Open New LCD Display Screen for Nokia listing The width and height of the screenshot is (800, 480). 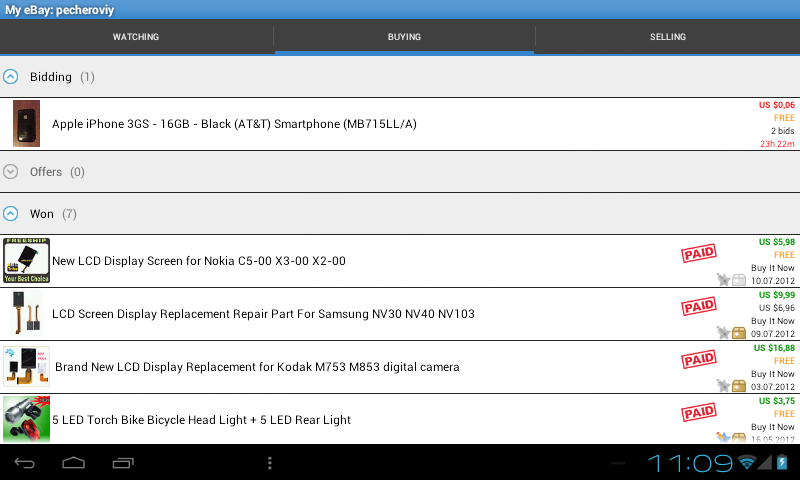(x=198, y=261)
